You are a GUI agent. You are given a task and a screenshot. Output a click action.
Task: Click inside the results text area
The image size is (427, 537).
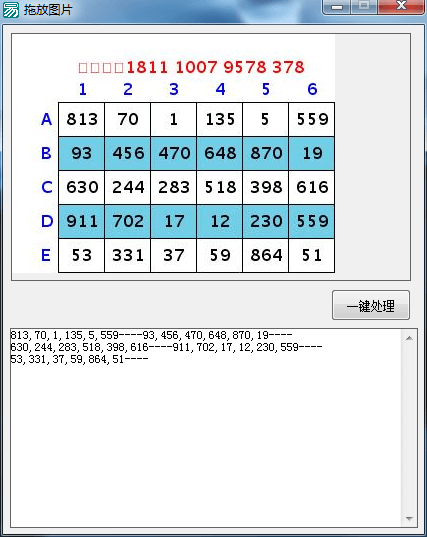[x=205, y=428]
